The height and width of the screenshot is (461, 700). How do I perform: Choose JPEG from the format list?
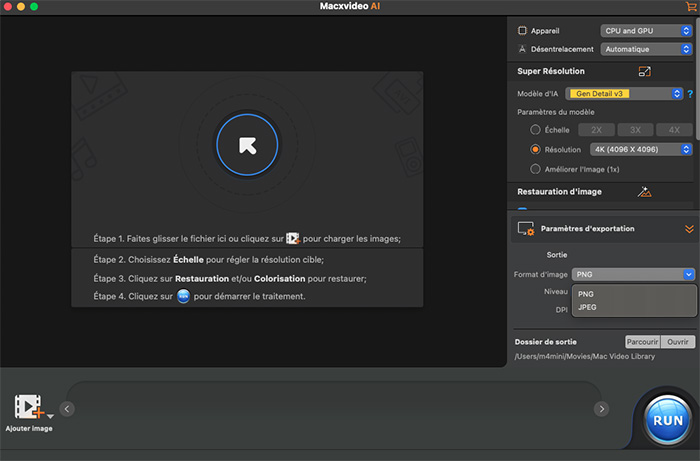(634, 307)
